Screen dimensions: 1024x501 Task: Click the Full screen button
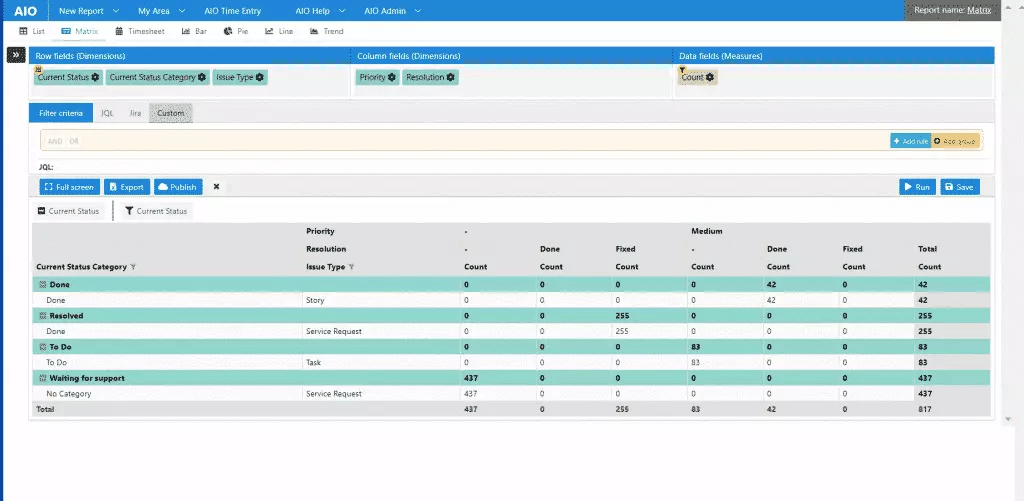70,187
